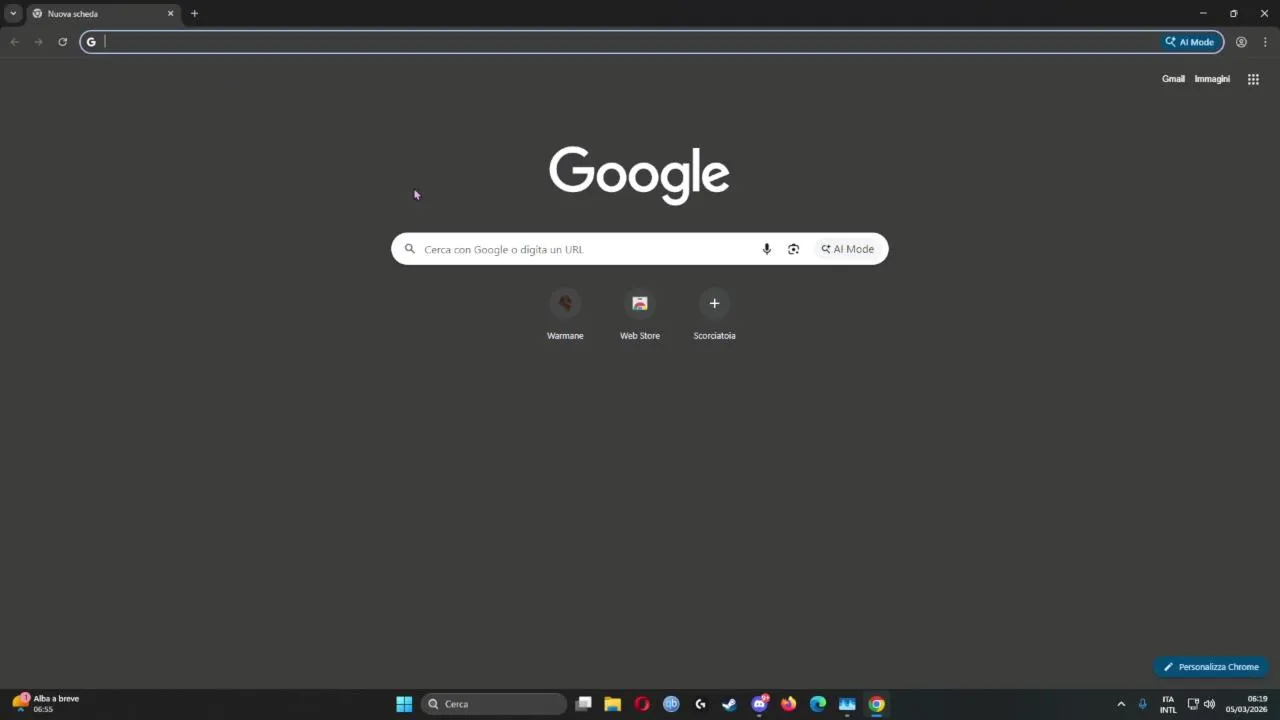The width and height of the screenshot is (1280, 720).
Task: Reload the page
Action: click(62, 42)
